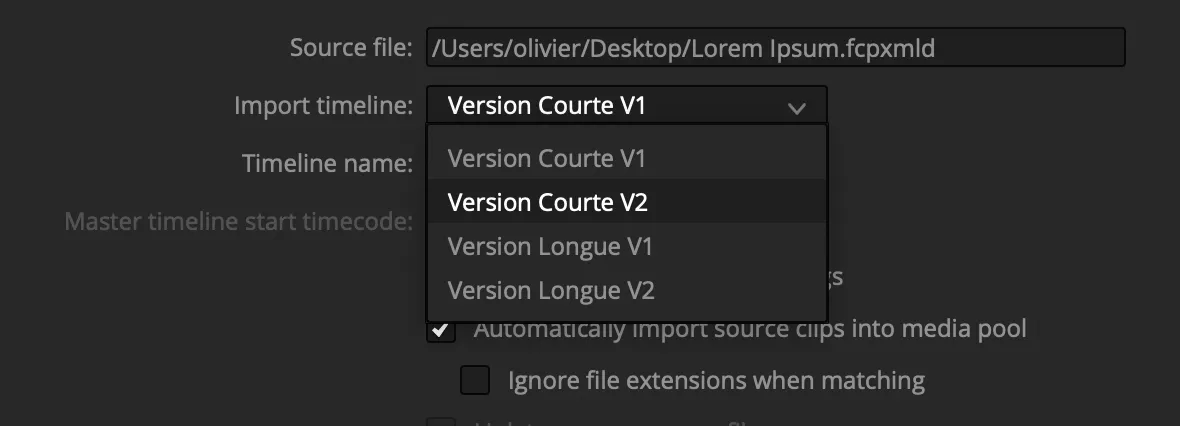Click the Import timeline dropdown chevron arrow
Image resolution: width=1180 pixels, height=426 pixels.
(x=796, y=107)
